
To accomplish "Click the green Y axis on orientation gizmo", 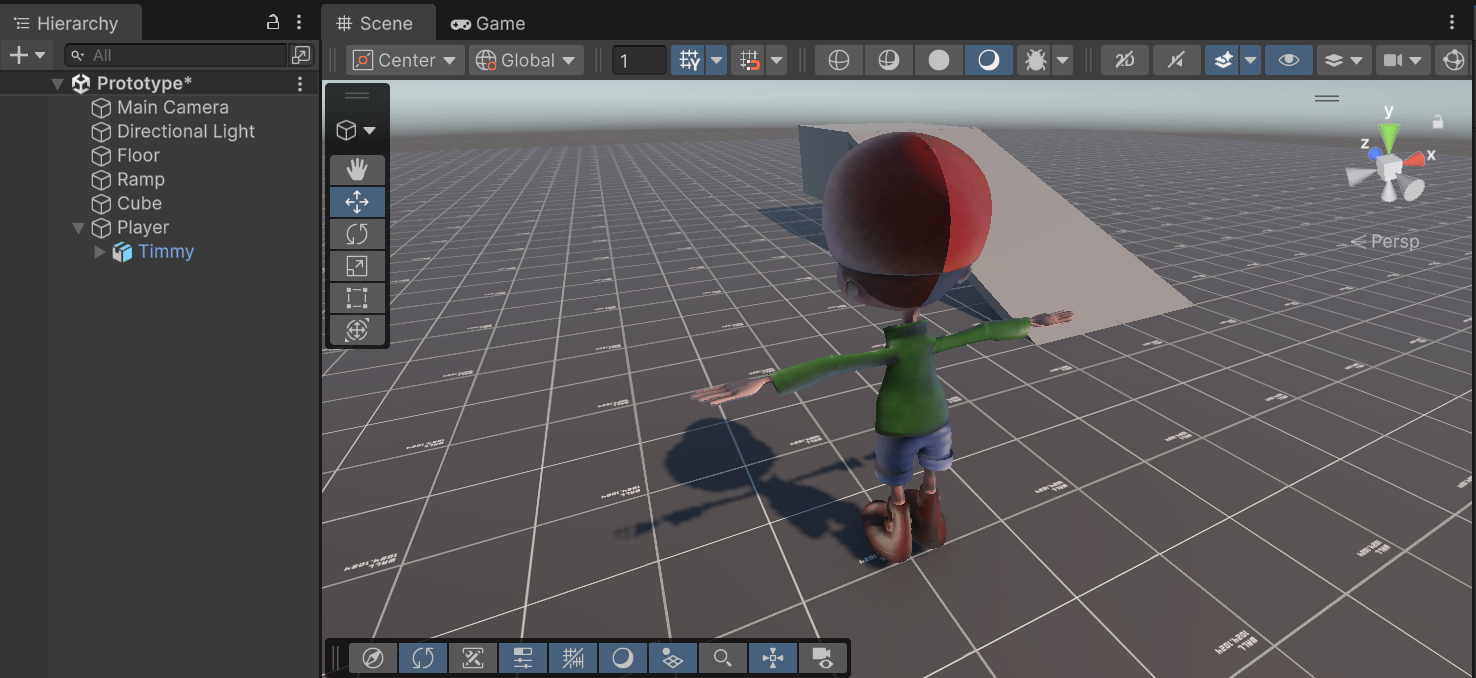I will point(1389,136).
